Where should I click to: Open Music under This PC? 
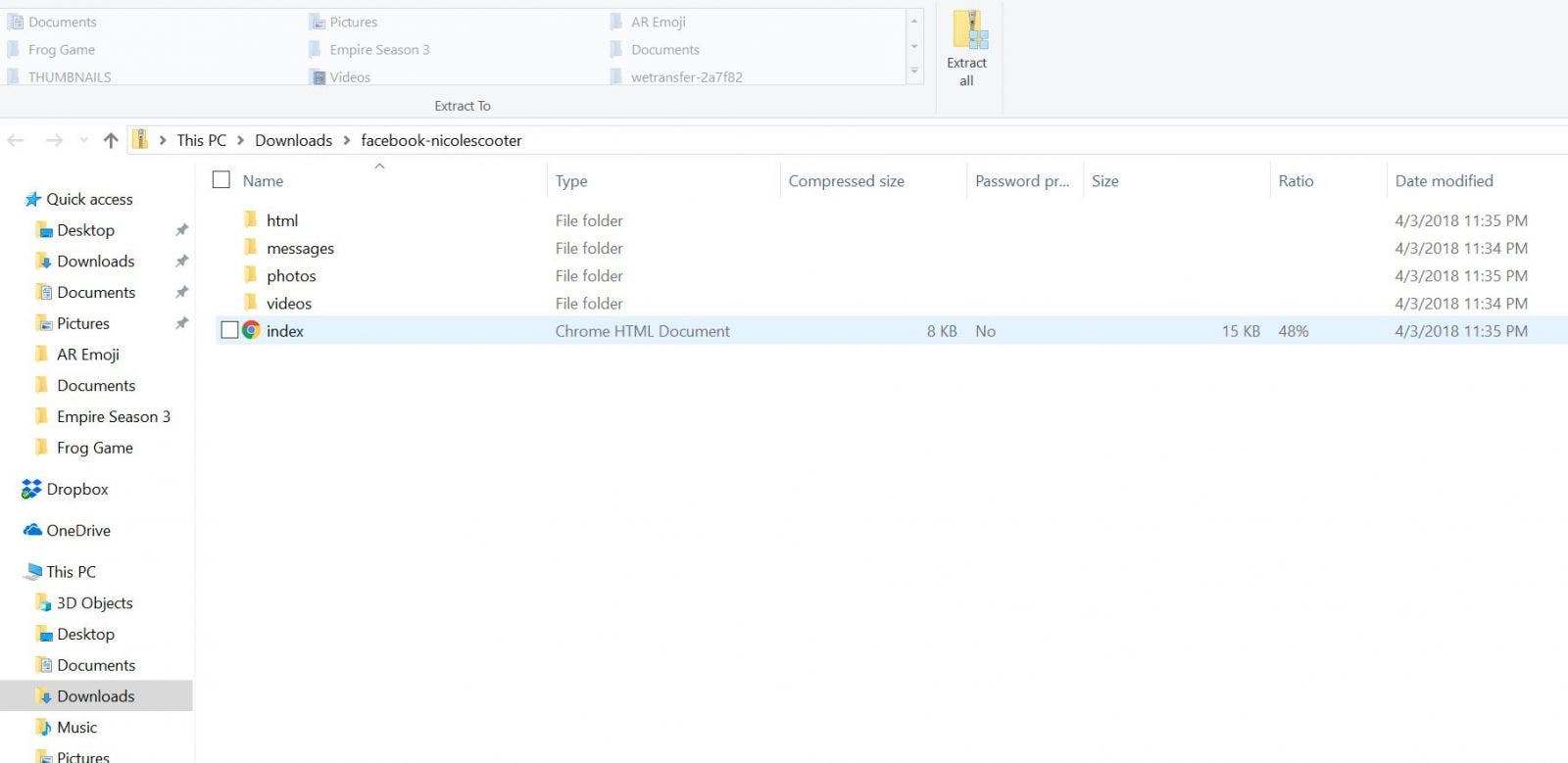click(77, 728)
